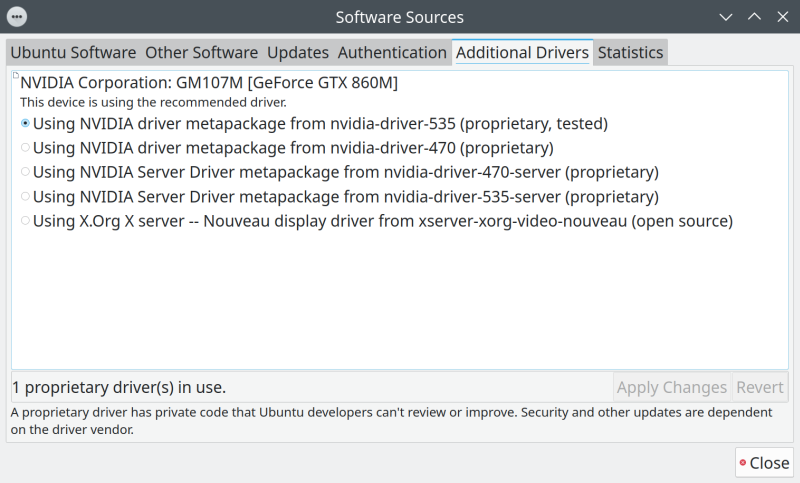Close window with title bar X
Viewport: 800px width, 483px height.
tap(783, 17)
